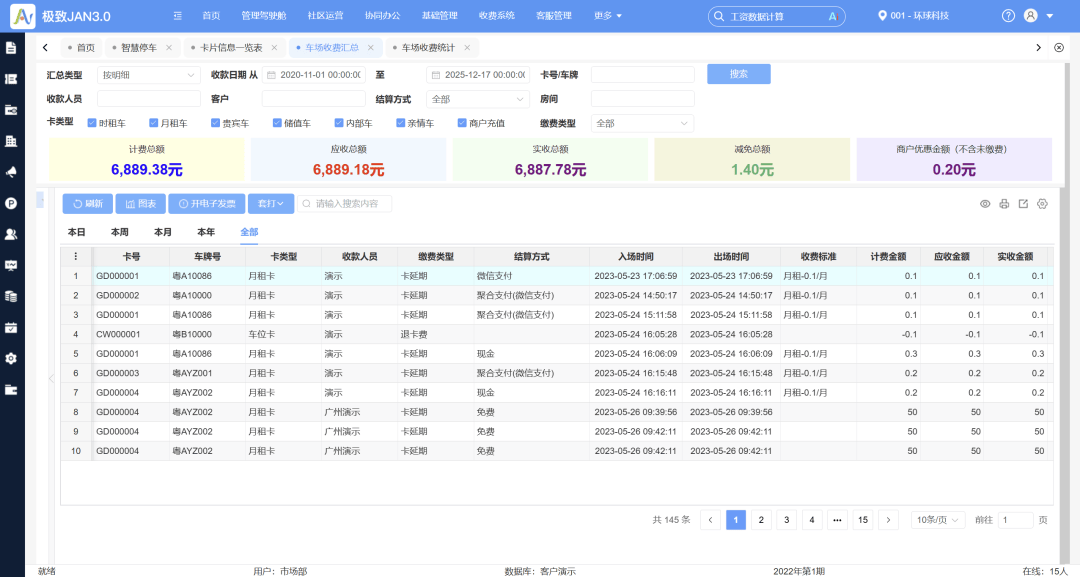Uncheck the 时租车 card type checkbox
The width and height of the screenshot is (1080, 577).
tap(92, 122)
